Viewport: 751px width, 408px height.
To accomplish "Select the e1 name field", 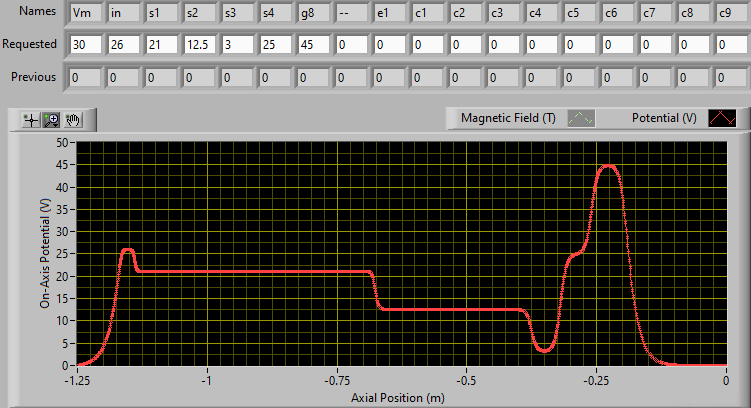I will click(390, 13).
